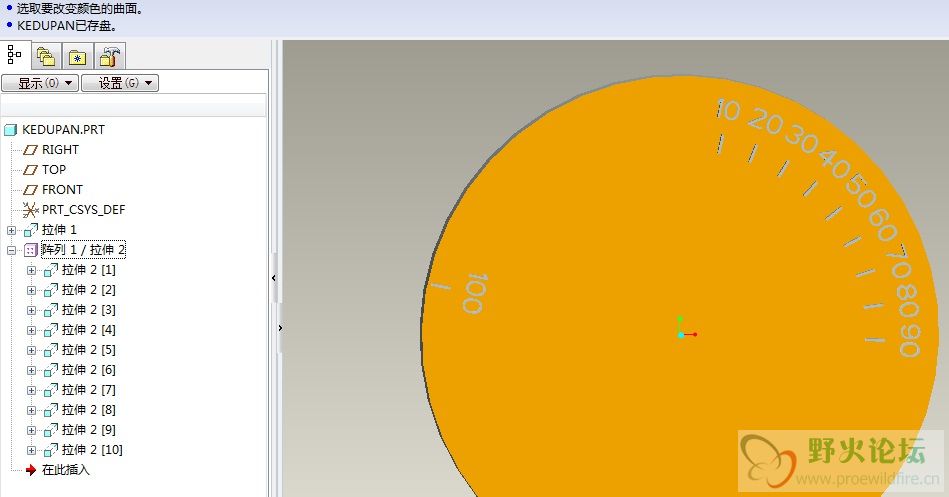949x497 pixels.
Task: Select 拉伸 2 [8] pattern member
Action: tap(88, 409)
